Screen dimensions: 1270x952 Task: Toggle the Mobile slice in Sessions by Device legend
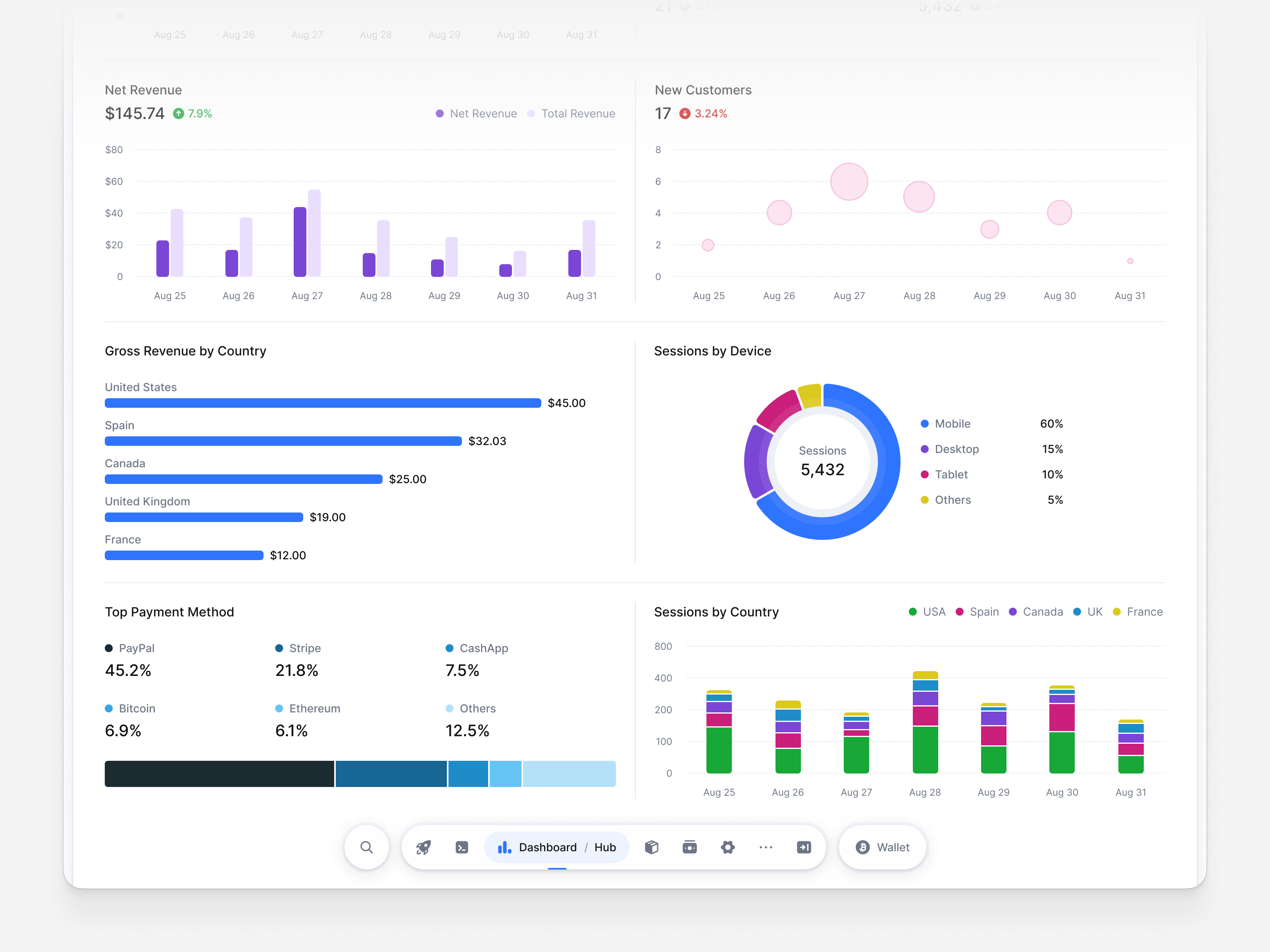(x=947, y=424)
